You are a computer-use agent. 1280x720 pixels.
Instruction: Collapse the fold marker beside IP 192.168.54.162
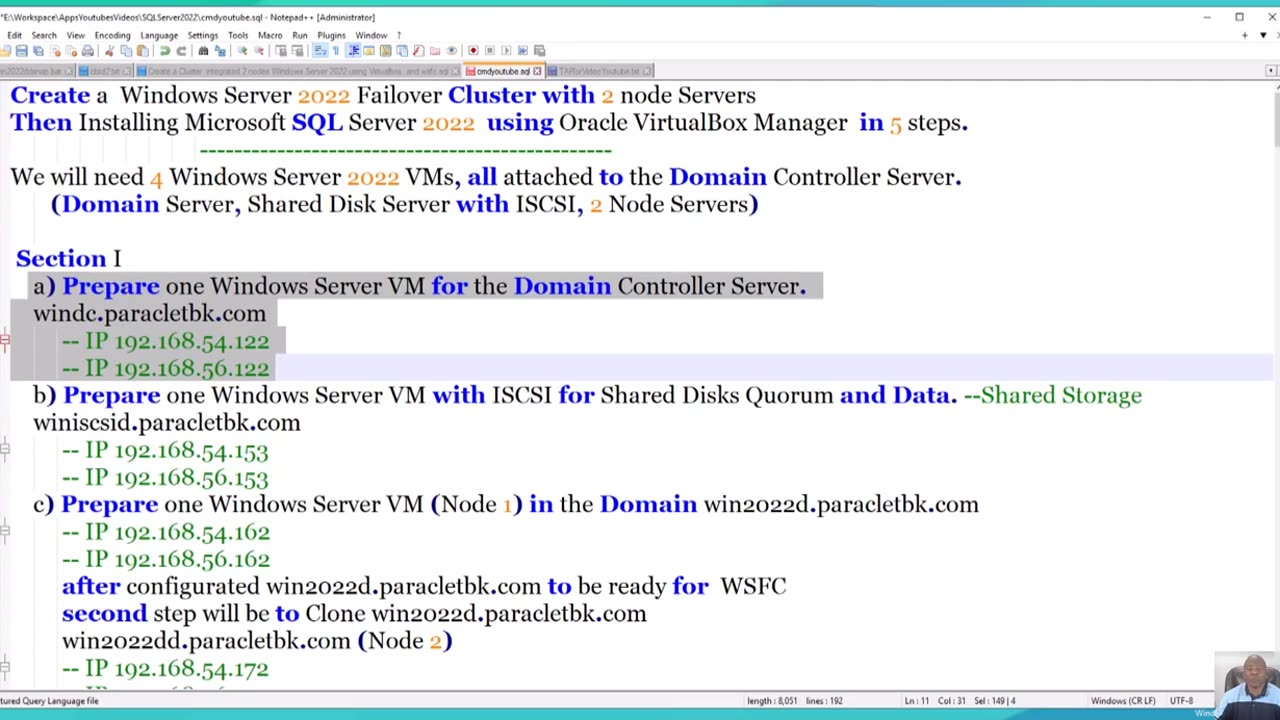tap(5, 532)
